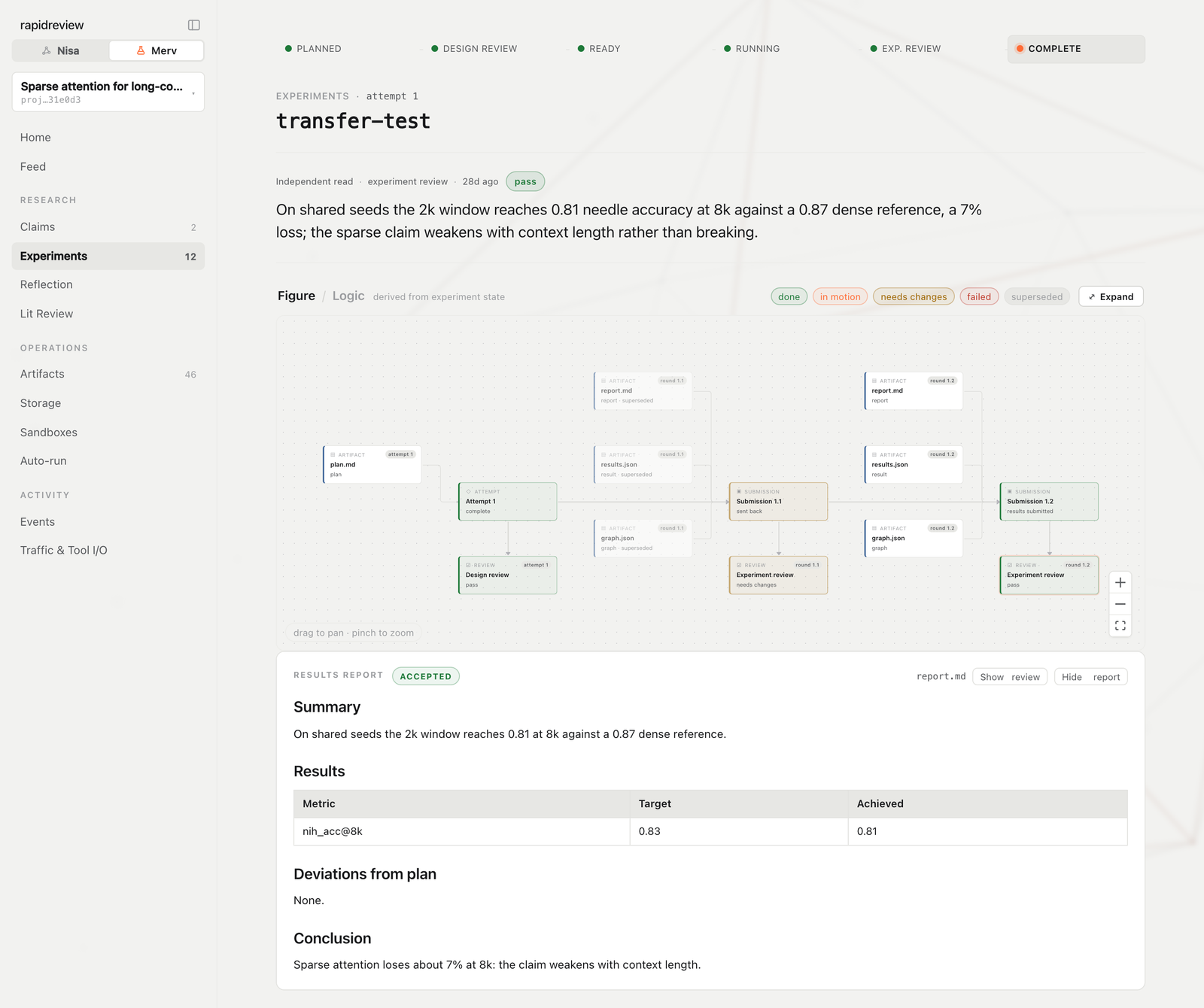The height and width of the screenshot is (1008, 1204).
Task: Switch to the Nisa profile
Action: [61, 50]
